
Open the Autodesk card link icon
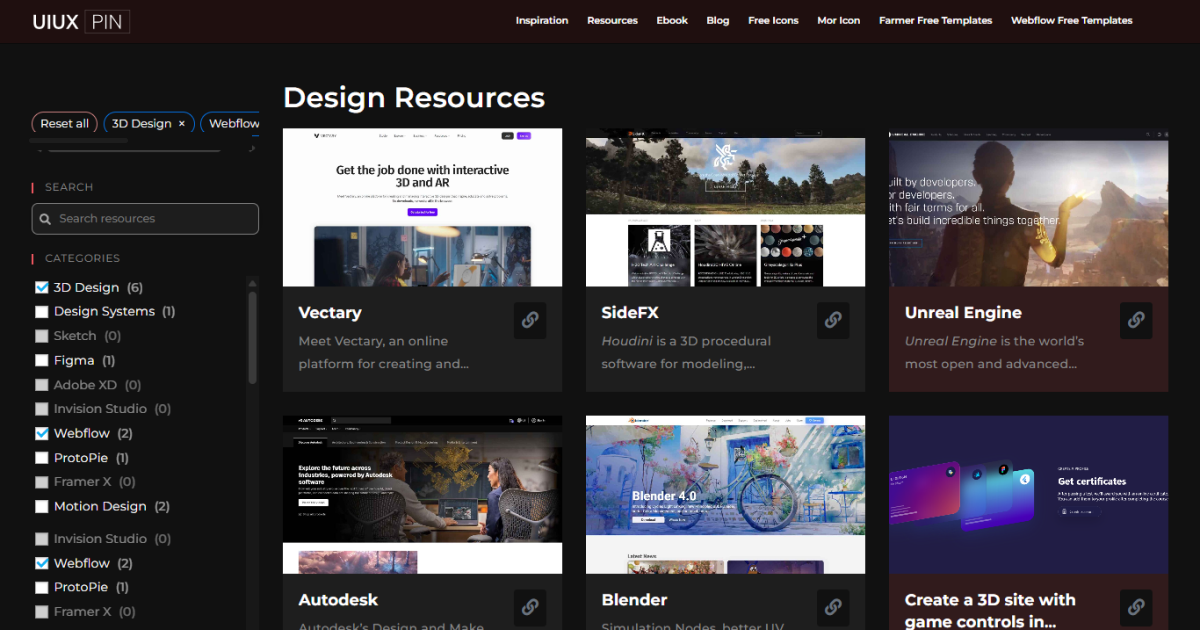click(530, 607)
